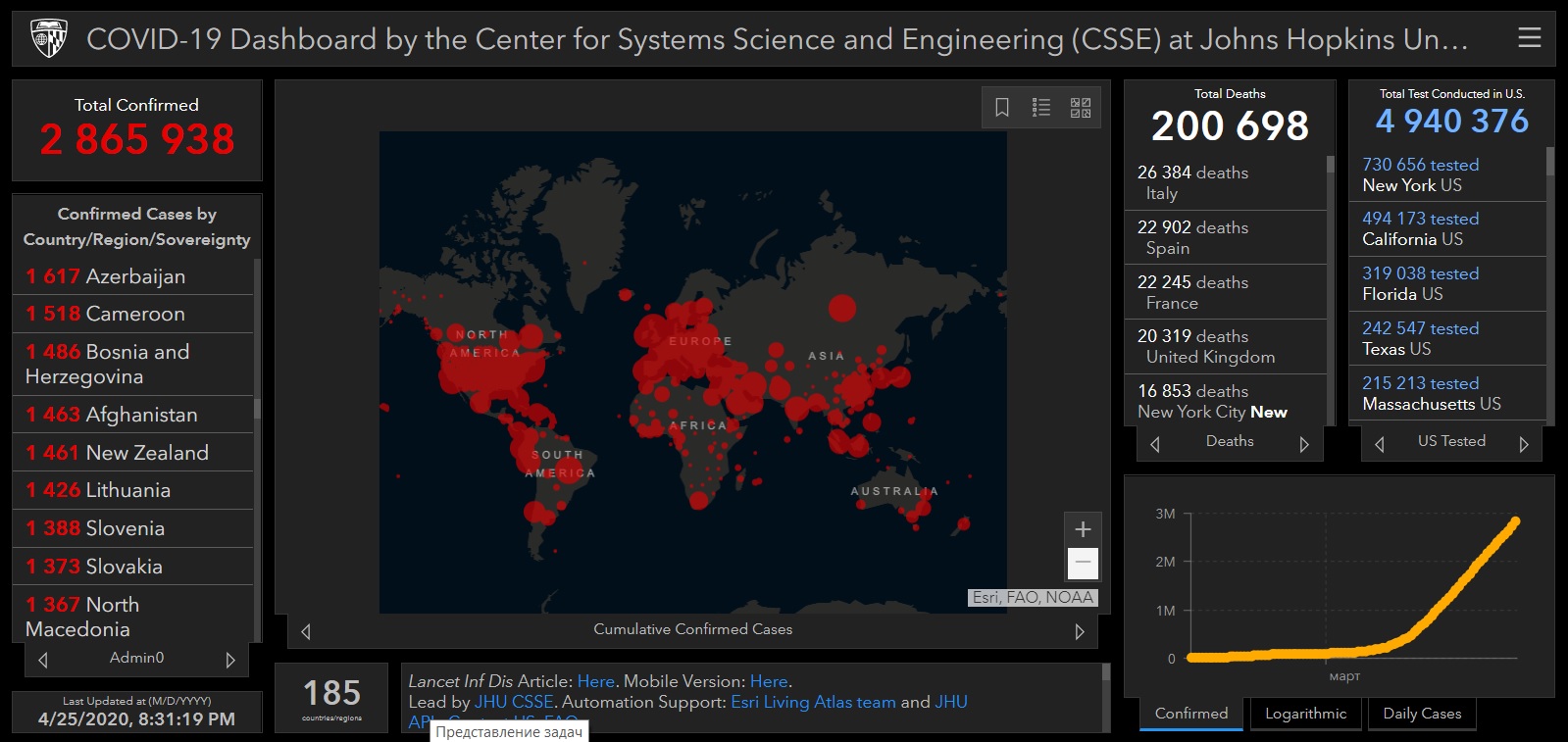The height and width of the screenshot is (742, 1568).
Task: Select New York US tested row
Action: point(1447,174)
